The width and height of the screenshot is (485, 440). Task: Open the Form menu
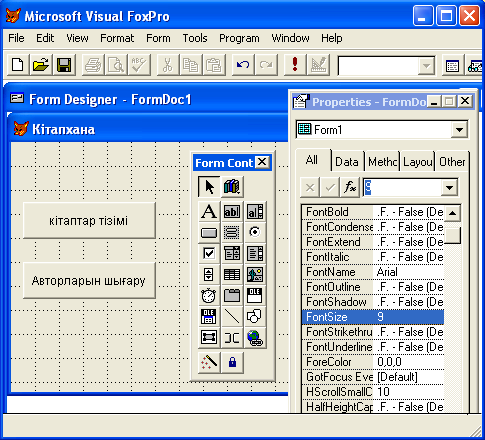158,38
